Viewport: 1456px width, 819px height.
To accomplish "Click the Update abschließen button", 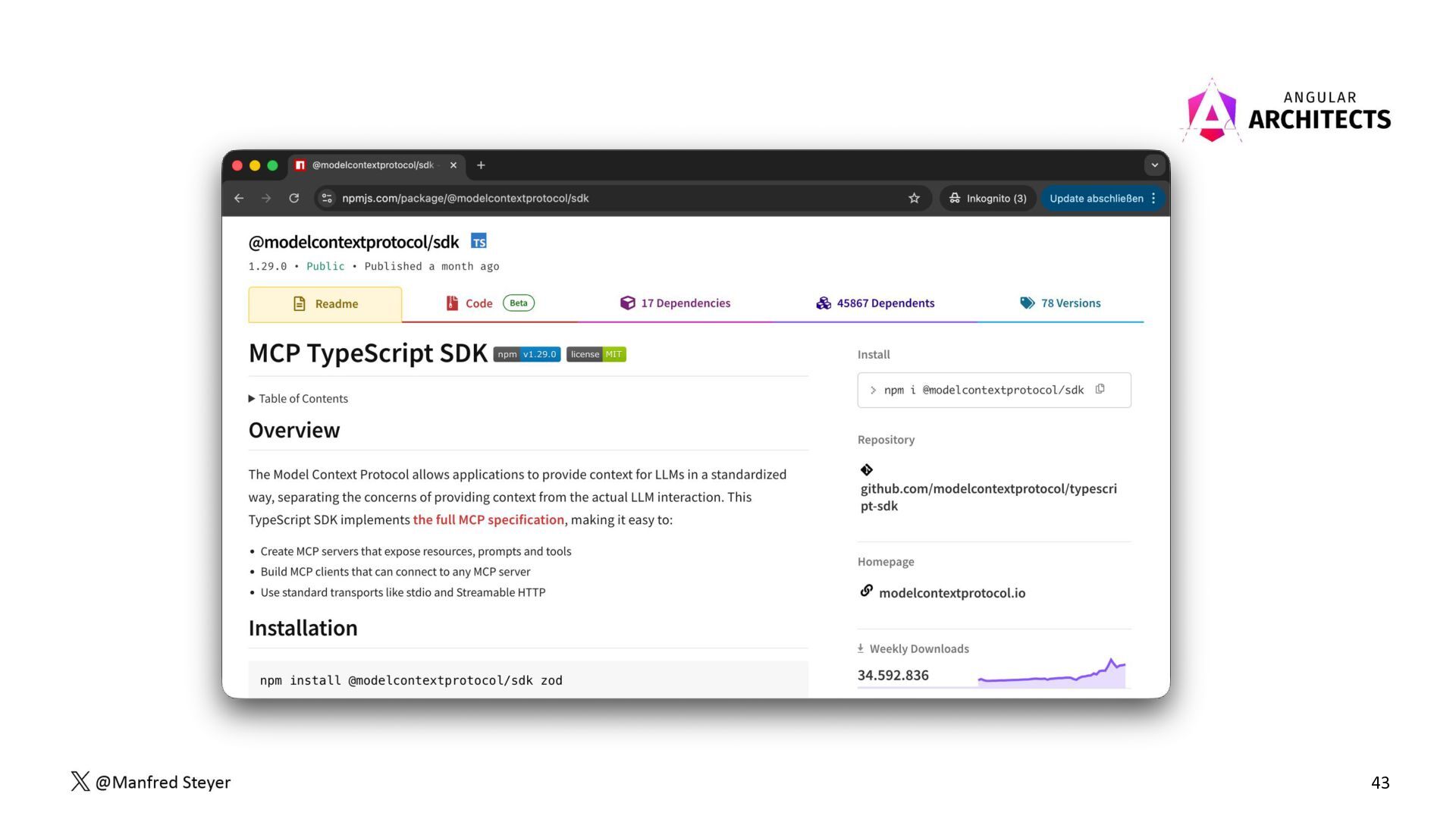I will 1096,198.
